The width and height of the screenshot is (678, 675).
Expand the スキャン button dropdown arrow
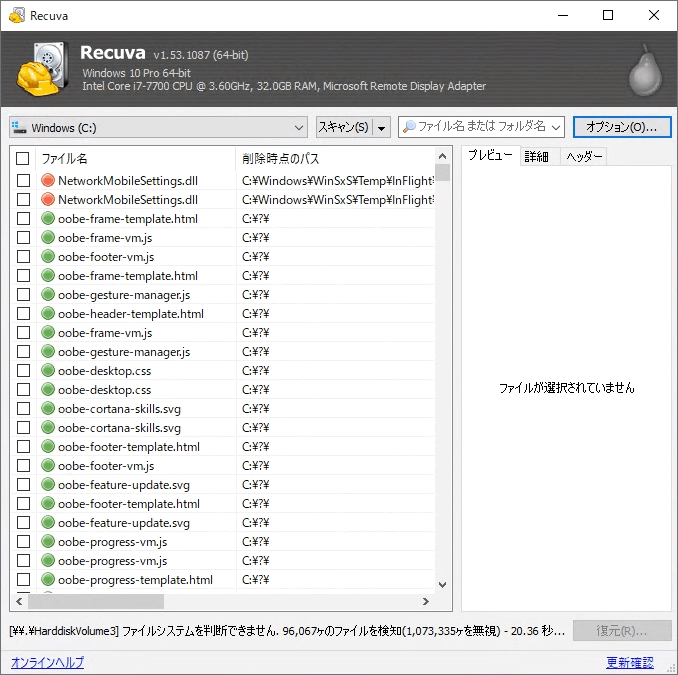(x=382, y=128)
